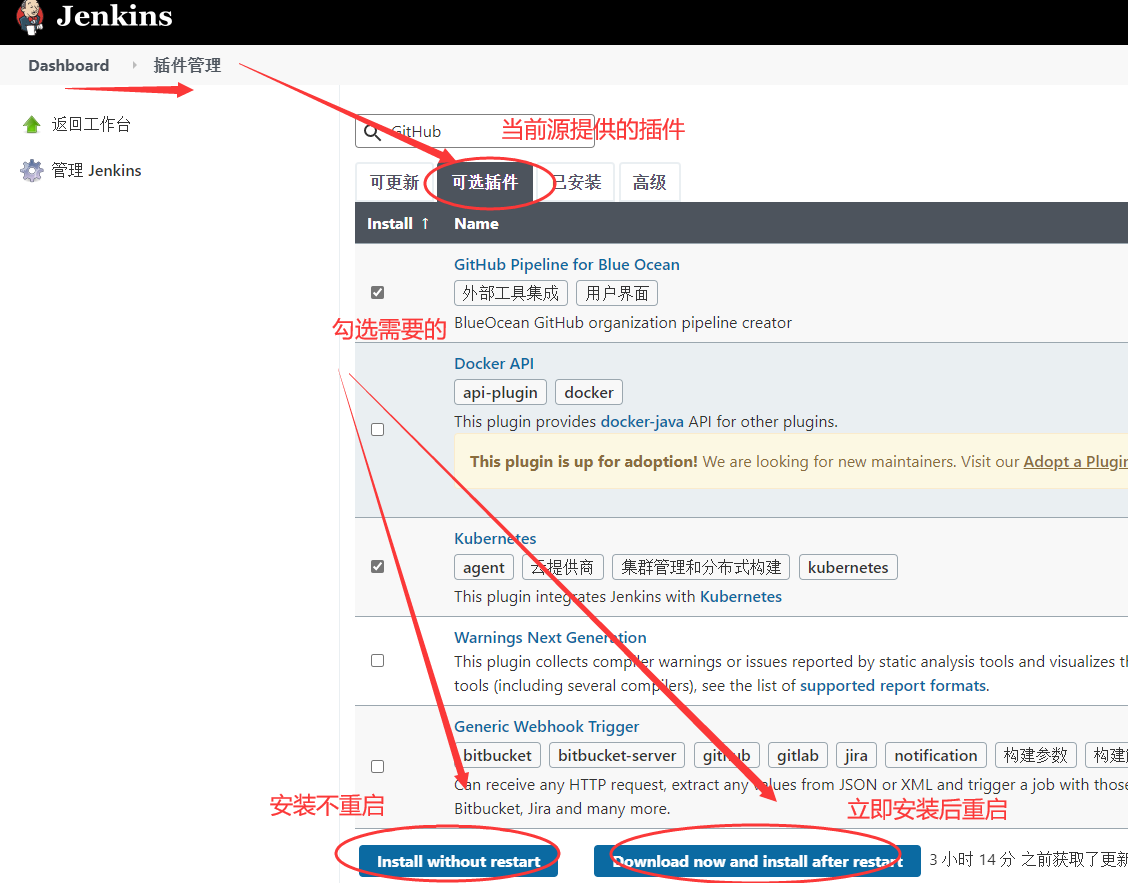Screen dimensions: 1128x883
Task: Click the 管理 Jenkins sidebar link
Action: coord(96,171)
